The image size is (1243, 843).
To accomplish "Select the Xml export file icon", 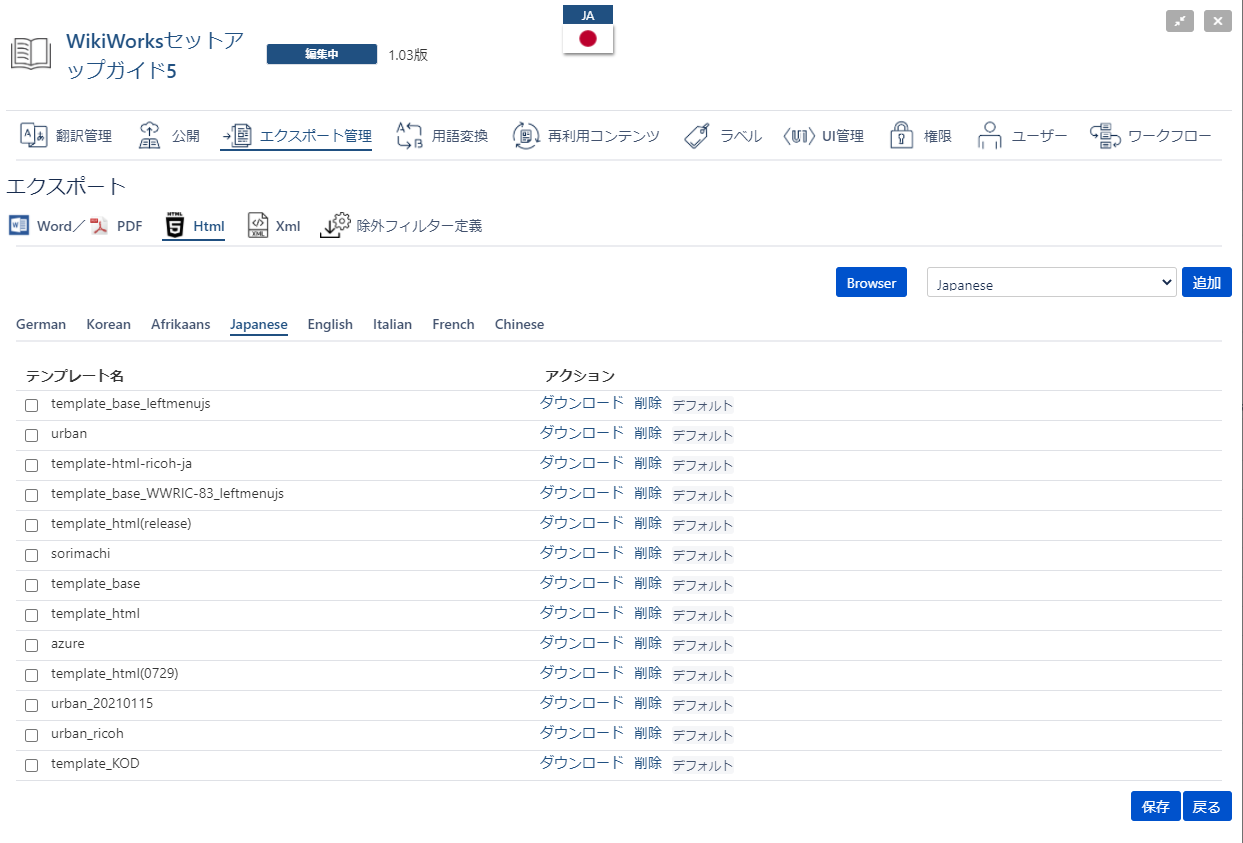I will (258, 226).
